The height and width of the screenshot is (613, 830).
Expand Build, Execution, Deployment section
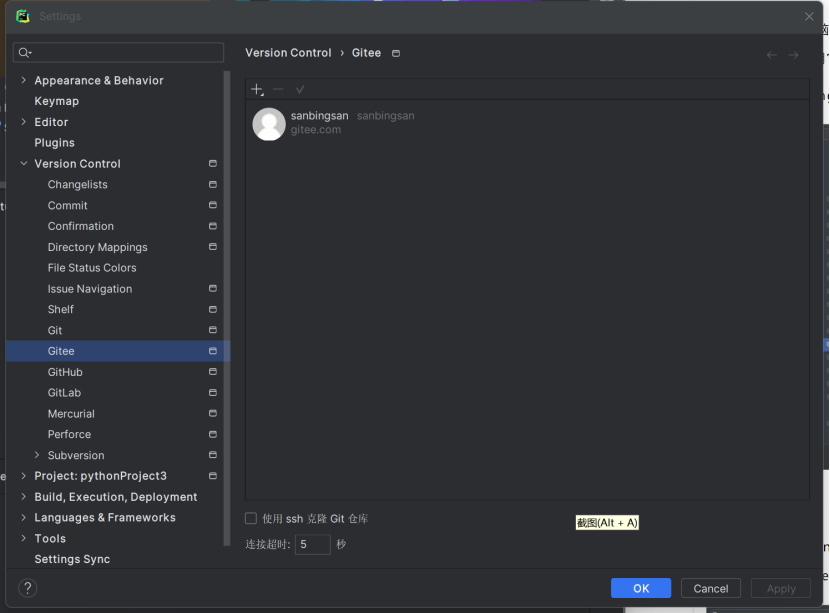23,497
